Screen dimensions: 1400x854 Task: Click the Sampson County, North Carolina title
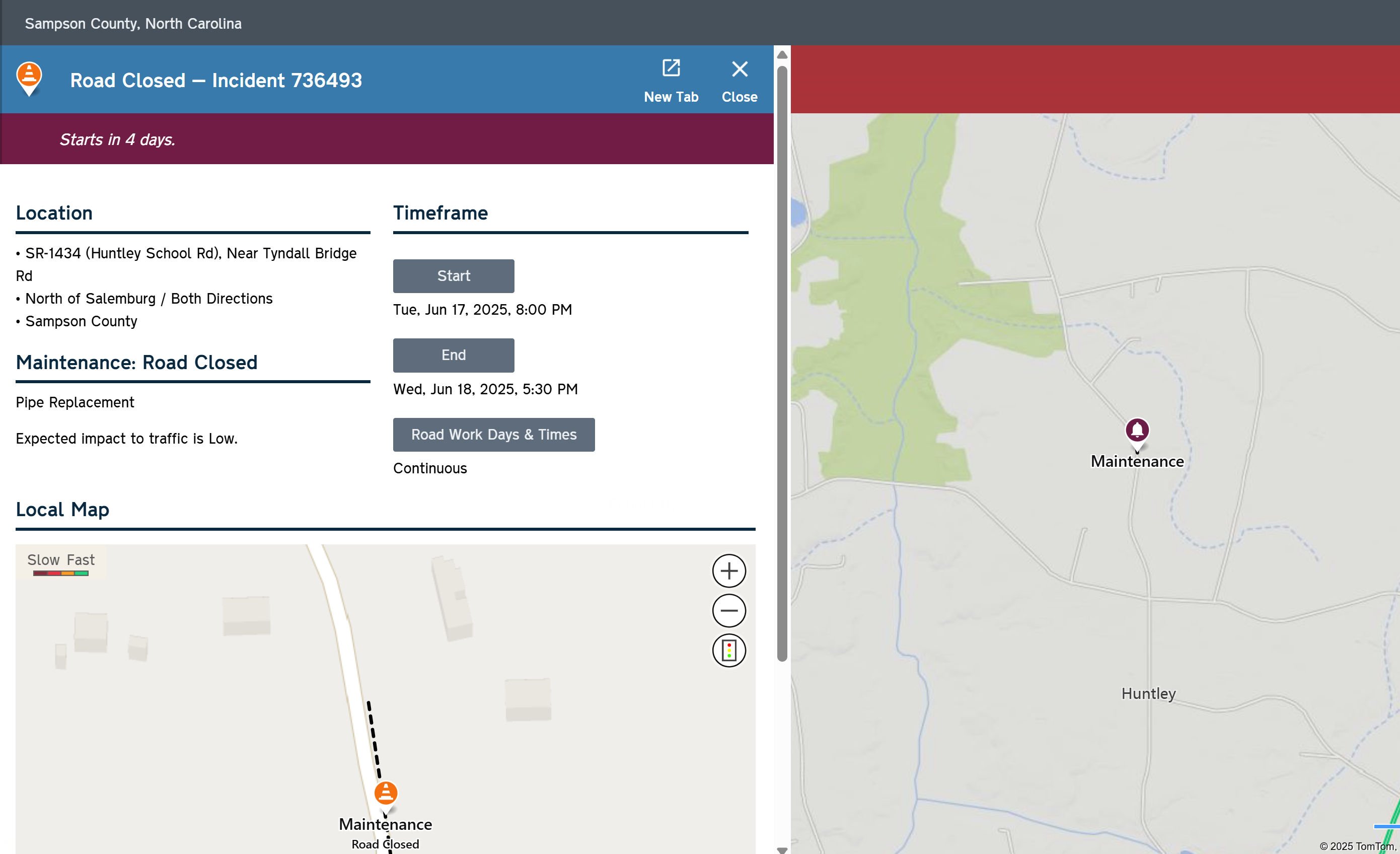tap(133, 23)
